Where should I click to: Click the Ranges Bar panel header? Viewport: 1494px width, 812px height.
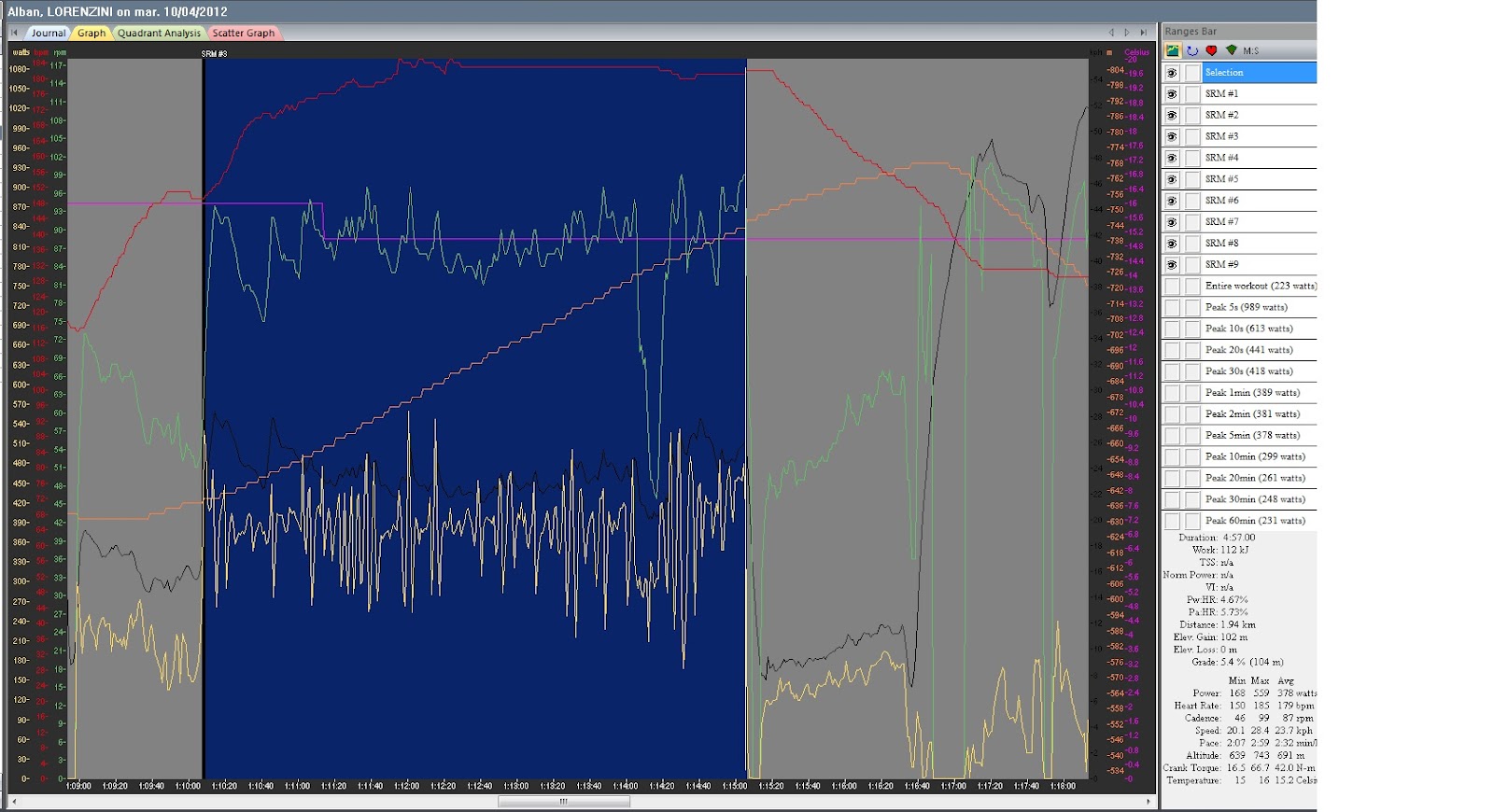pos(1239,32)
